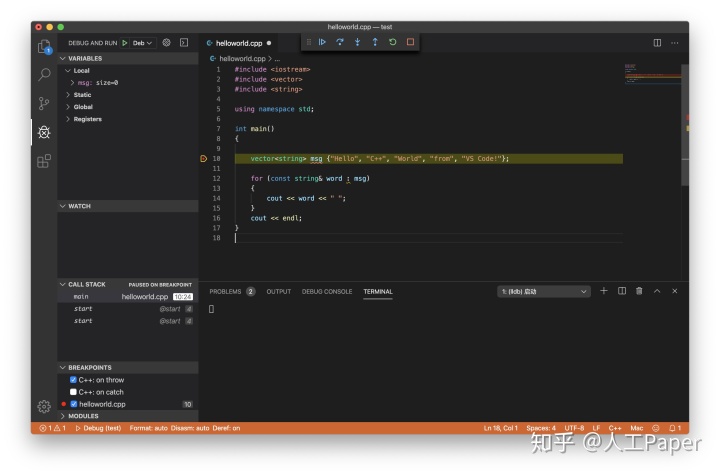Switch to the OUTPUT tab
The width and height of the screenshot is (720, 475).
[x=279, y=291]
